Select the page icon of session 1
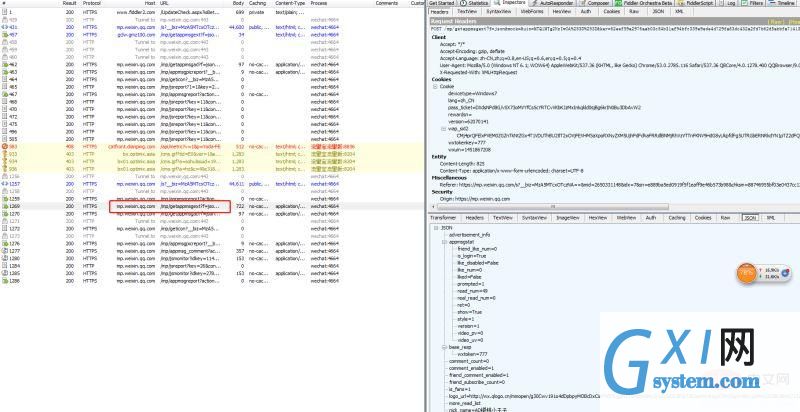The width and height of the screenshot is (800, 412). [x=5, y=12]
